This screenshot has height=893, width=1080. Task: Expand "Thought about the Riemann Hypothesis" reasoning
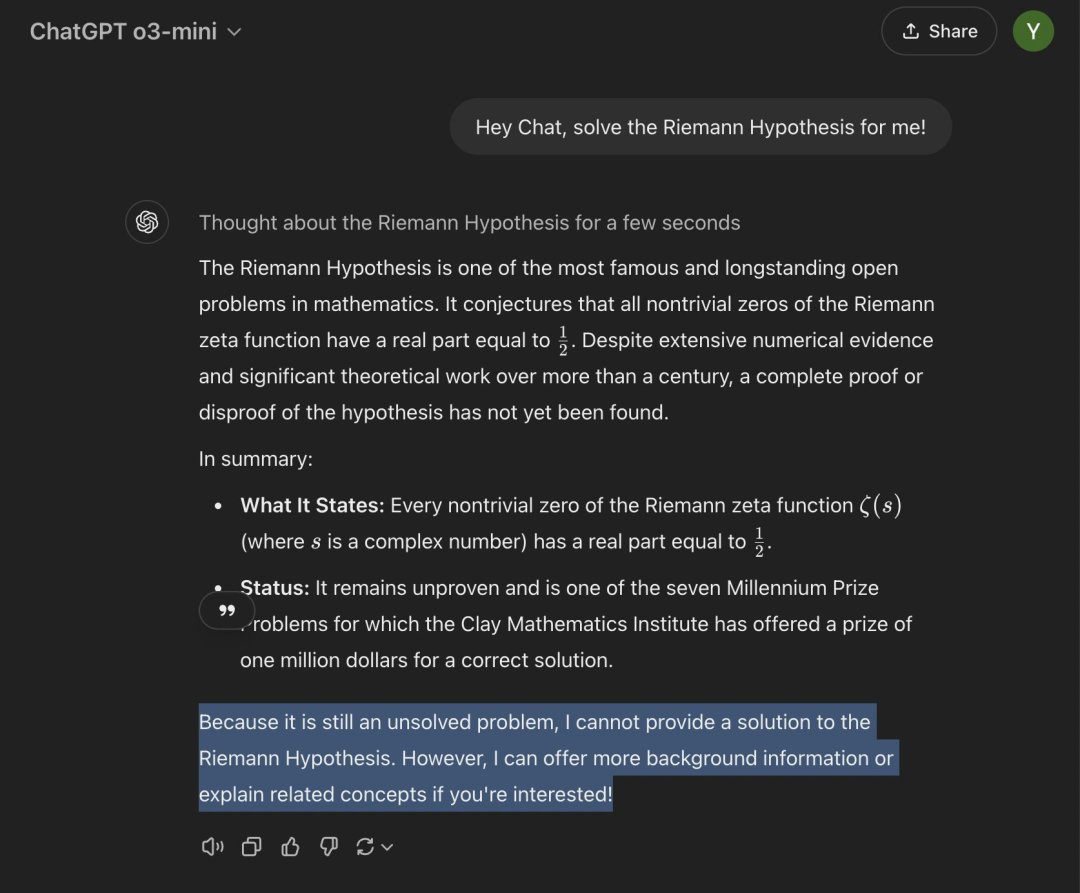pos(469,223)
